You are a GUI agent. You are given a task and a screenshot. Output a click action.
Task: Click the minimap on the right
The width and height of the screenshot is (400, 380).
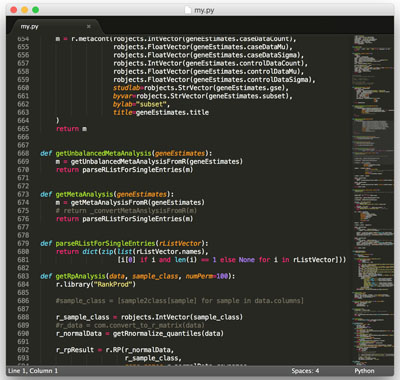[373, 199]
